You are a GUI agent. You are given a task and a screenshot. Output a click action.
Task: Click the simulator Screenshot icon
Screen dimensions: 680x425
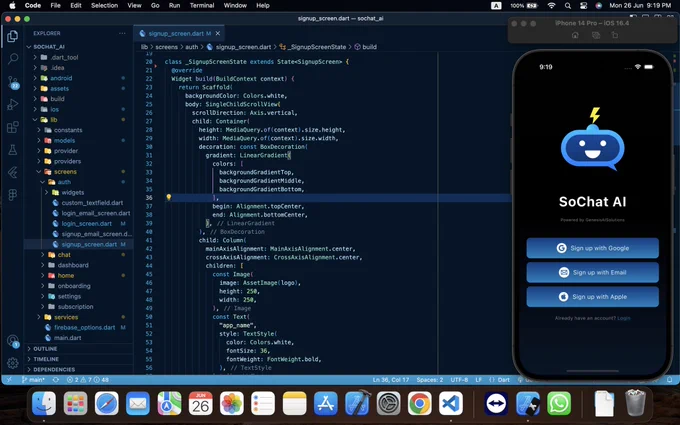coord(596,36)
